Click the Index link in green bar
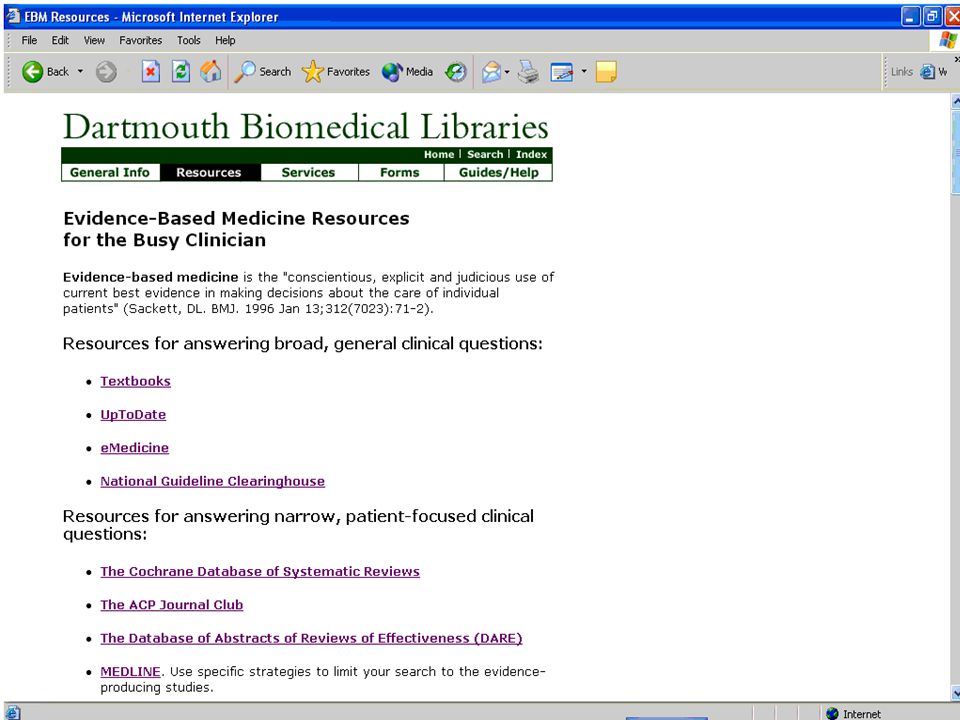960x720 pixels. pos(531,154)
